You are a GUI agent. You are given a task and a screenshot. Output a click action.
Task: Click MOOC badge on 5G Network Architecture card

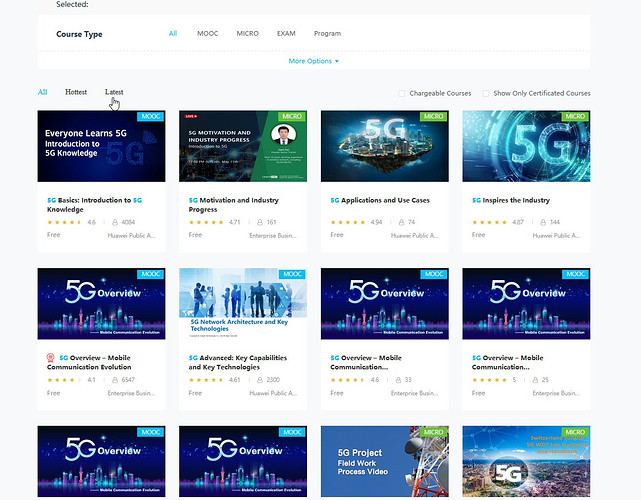[292, 274]
